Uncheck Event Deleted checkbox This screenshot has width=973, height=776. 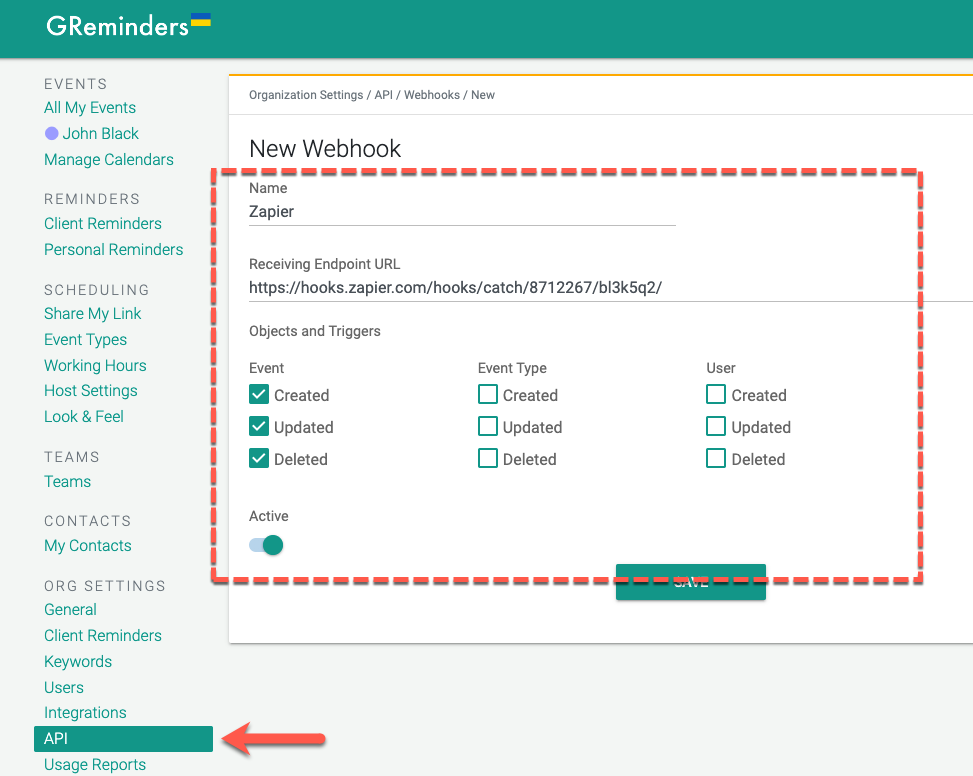(x=259, y=458)
